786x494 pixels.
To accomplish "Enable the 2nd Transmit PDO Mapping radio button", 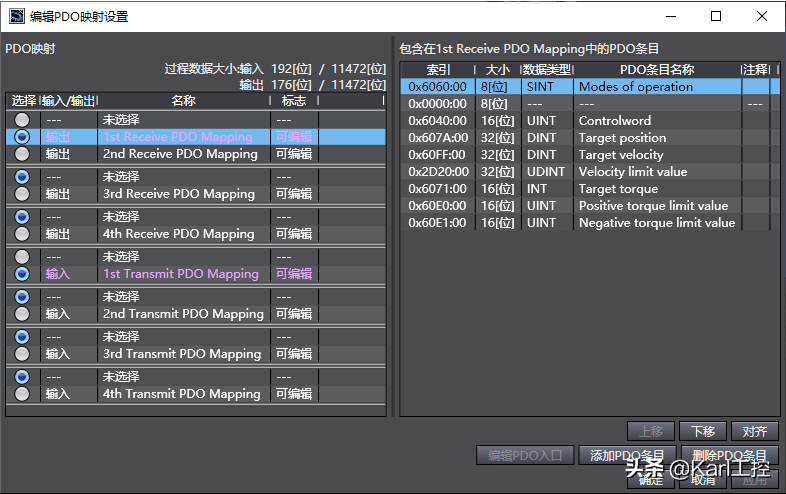I will click(x=22, y=314).
